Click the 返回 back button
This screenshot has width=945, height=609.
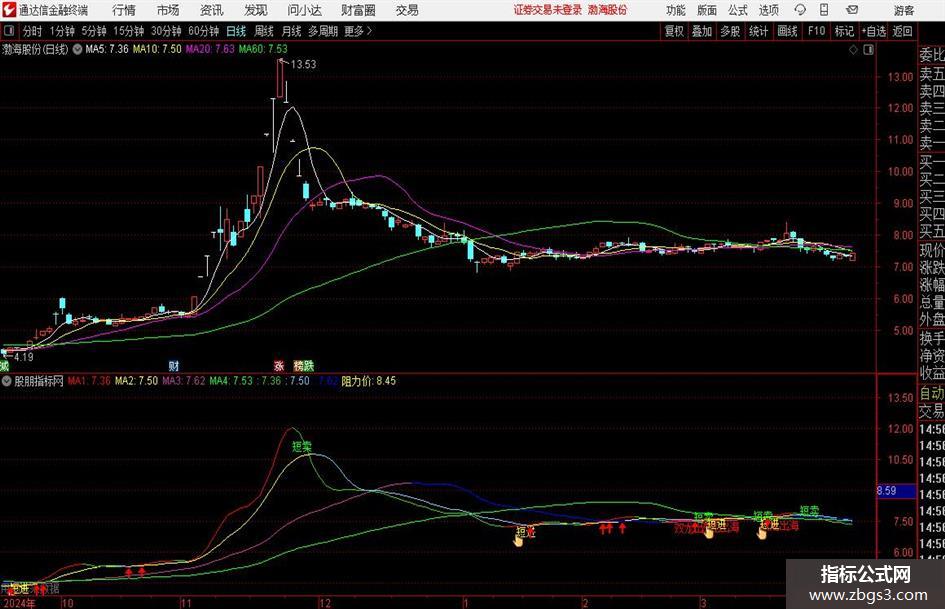(x=902, y=31)
